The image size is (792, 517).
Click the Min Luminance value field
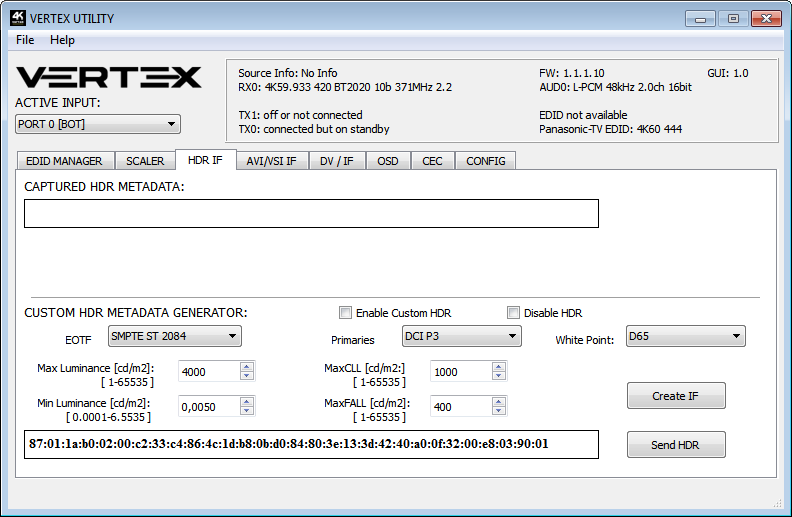[209, 406]
